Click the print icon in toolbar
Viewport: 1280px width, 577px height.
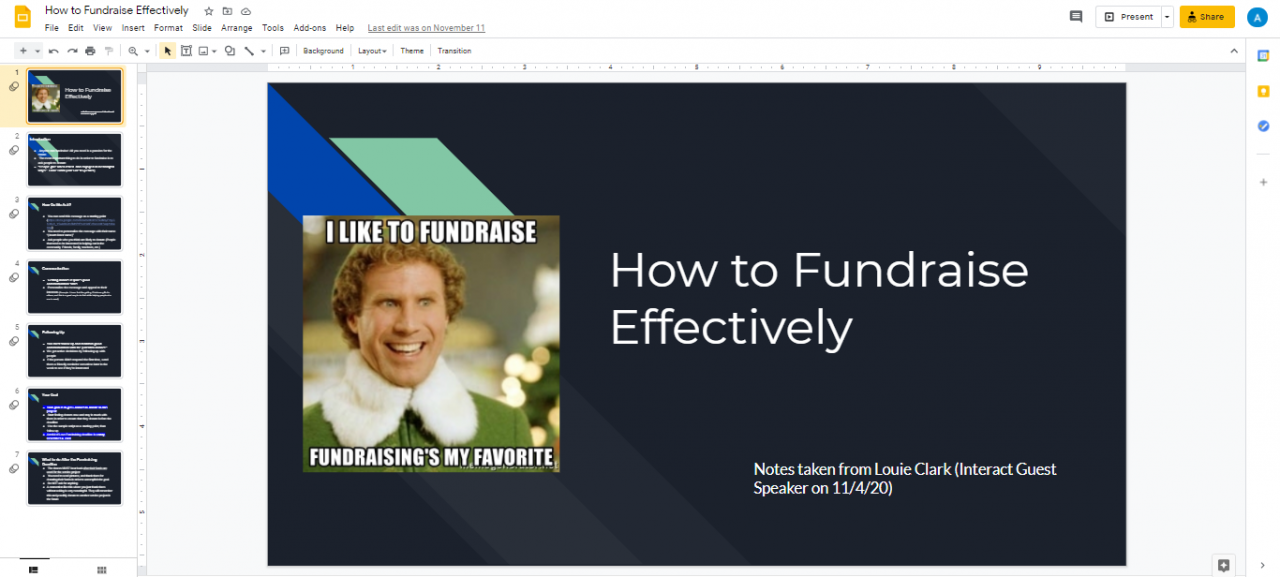point(90,51)
